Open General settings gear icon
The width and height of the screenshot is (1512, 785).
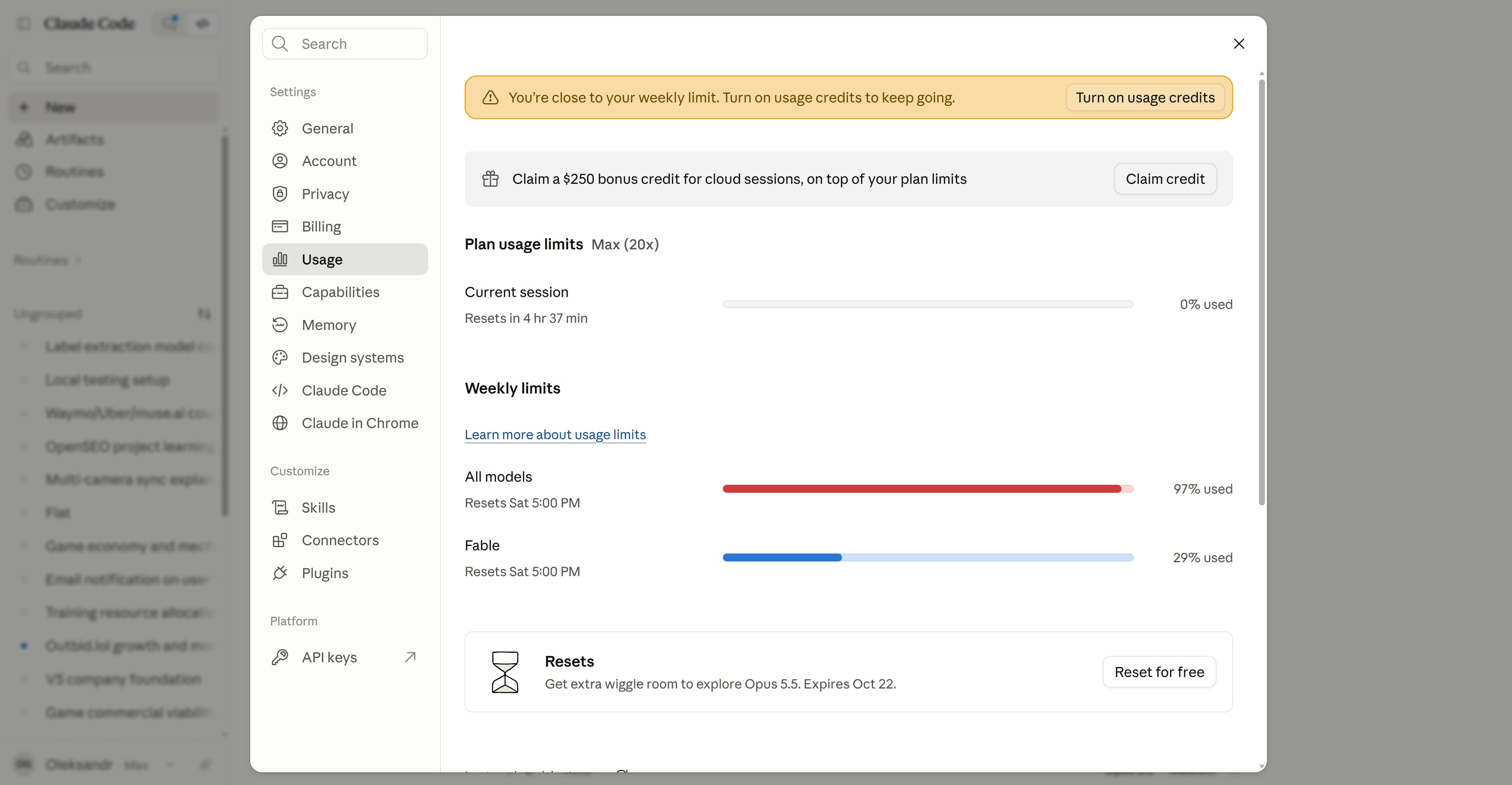coord(280,129)
